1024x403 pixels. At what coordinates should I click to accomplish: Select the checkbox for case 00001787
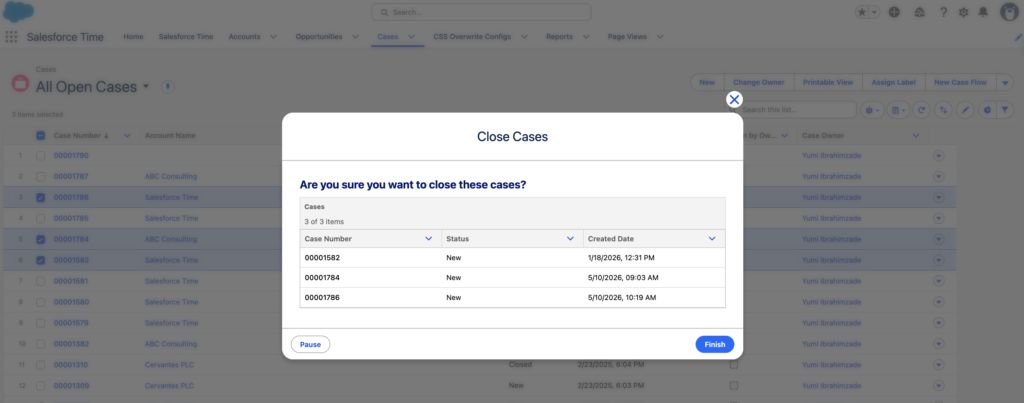point(40,176)
